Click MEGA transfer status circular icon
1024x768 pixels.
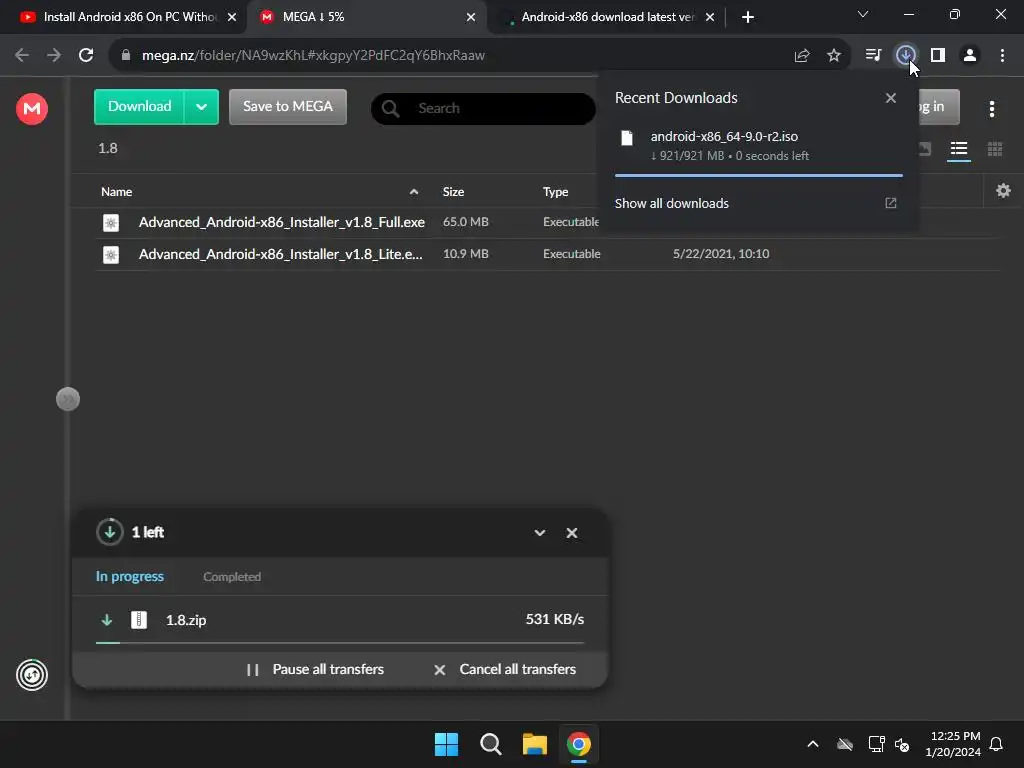tap(31, 675)
